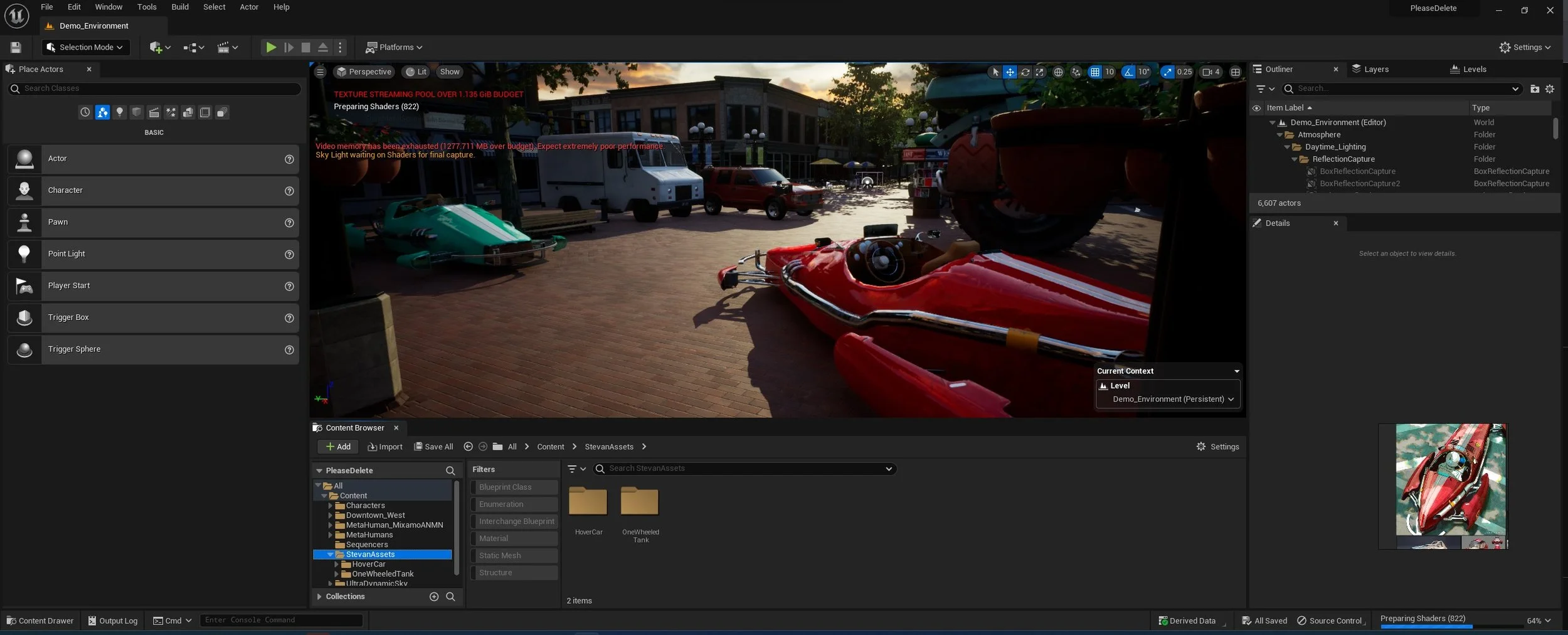Open the Build menu
This screenshot has width=1568, height=635.
(x=179, y=7)
